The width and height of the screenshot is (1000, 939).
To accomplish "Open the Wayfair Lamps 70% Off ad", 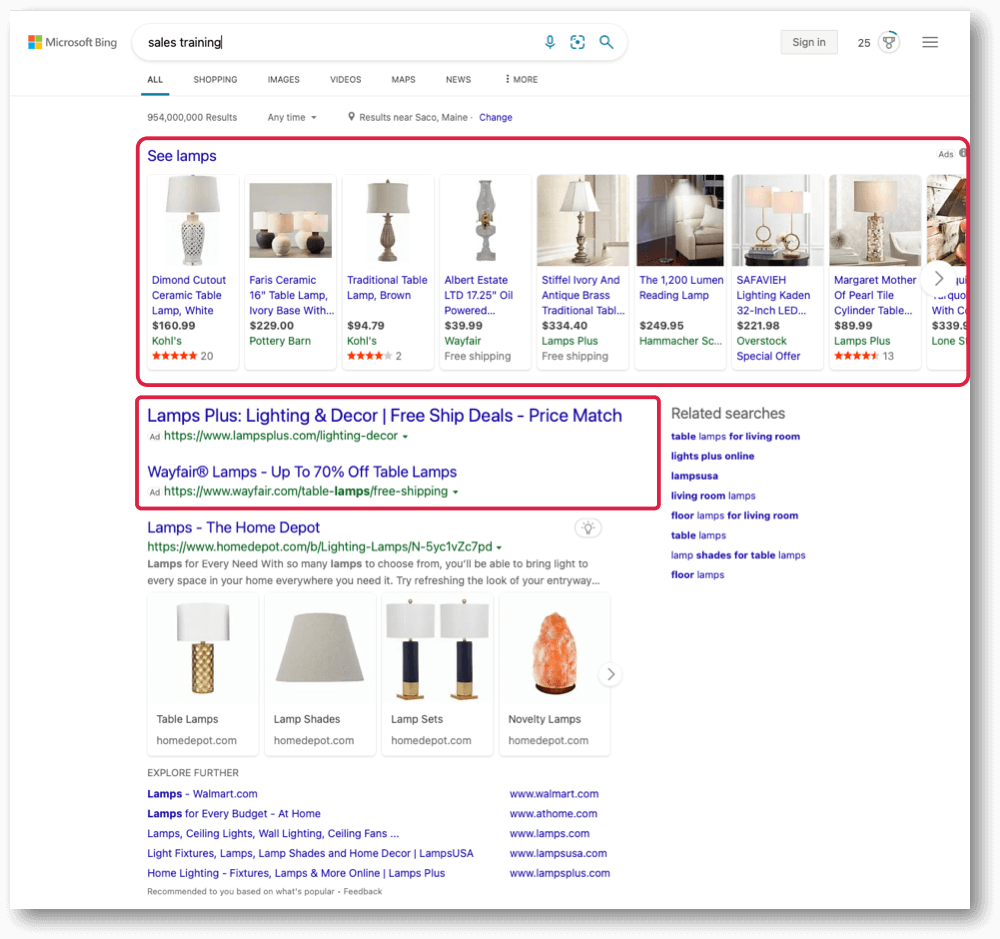I will click(x=302, y=471).
